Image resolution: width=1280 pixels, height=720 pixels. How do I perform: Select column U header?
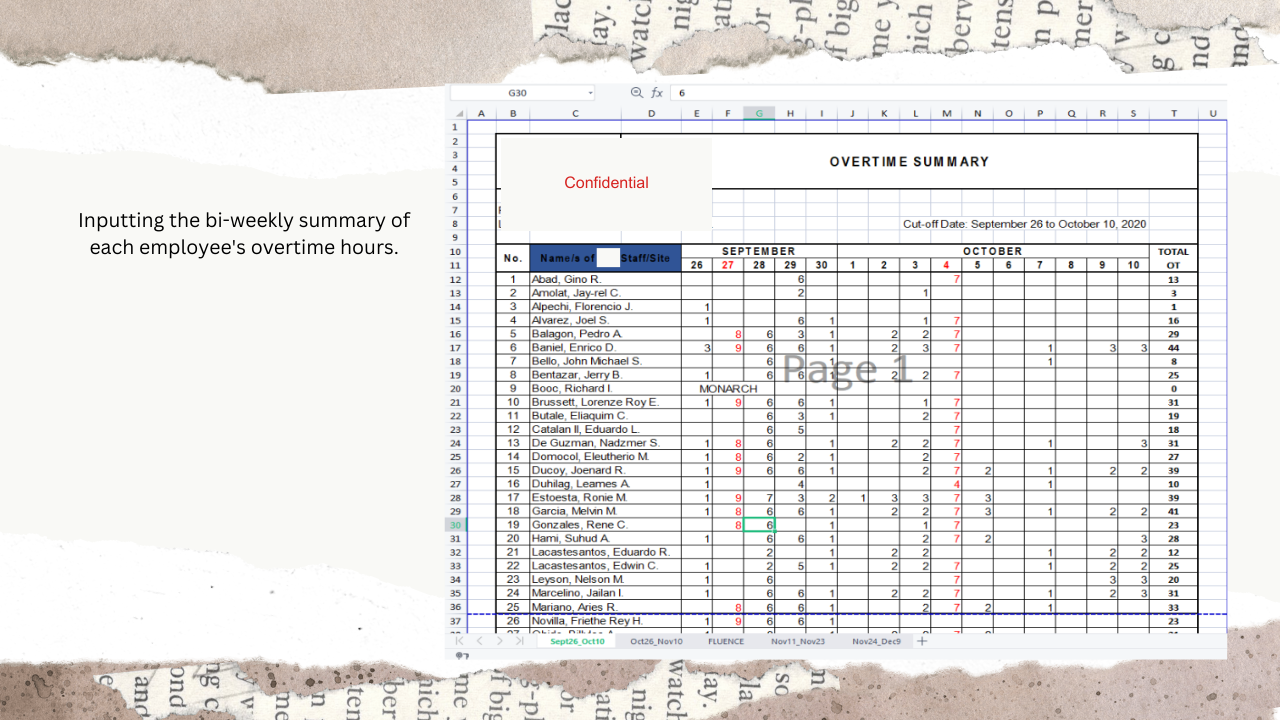click(1212, 113)
